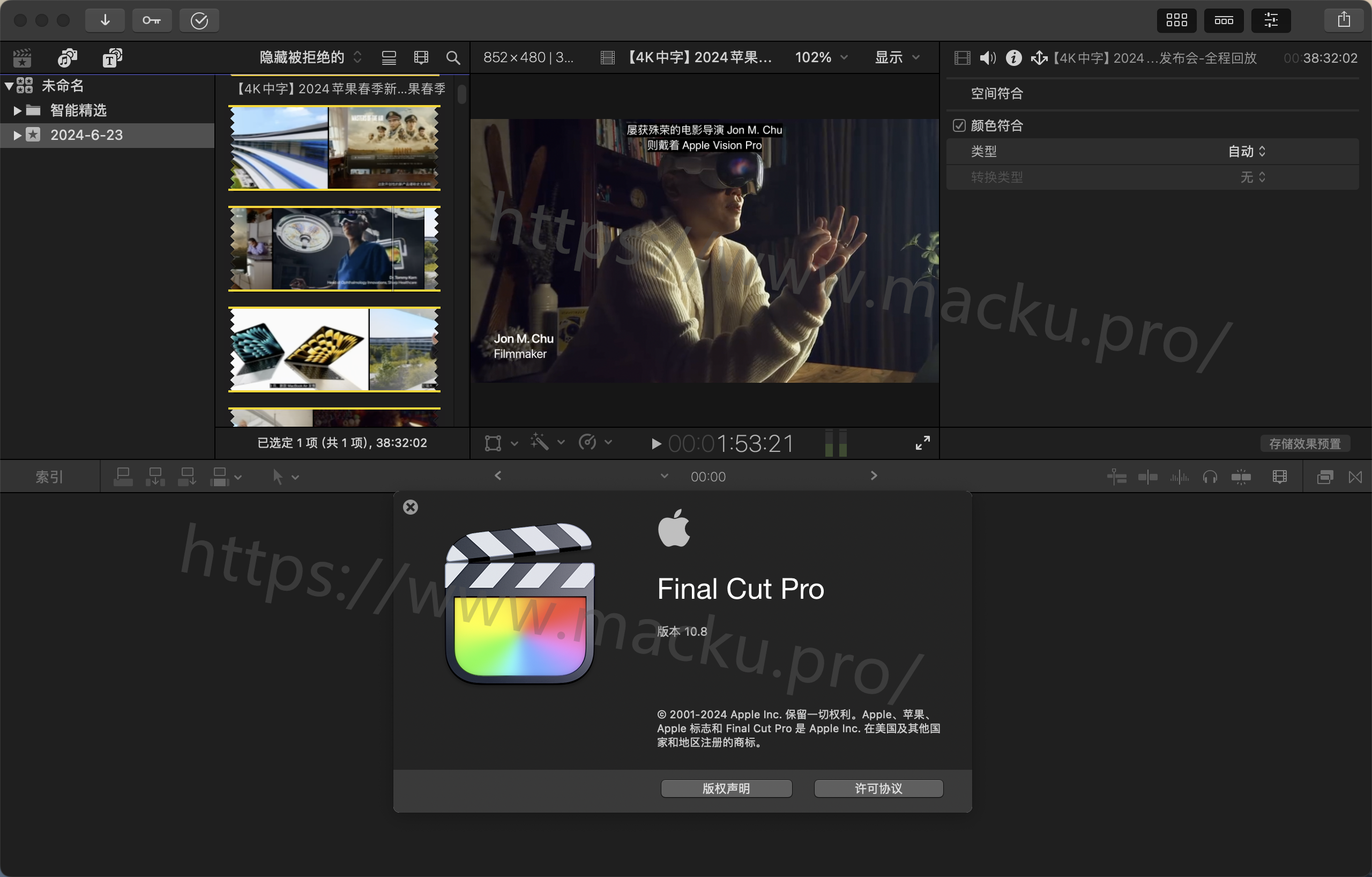
Task: Click the viewer clip filmstrip icon
Action: tap(607, 57)
